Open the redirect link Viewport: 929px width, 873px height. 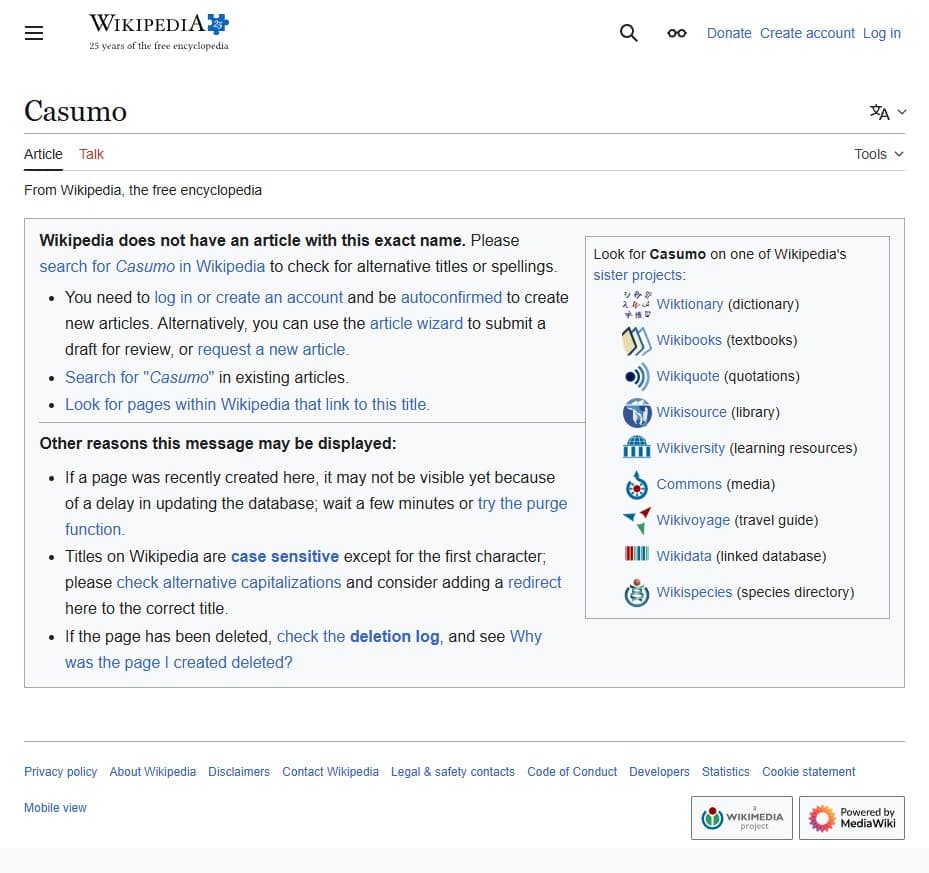534,583
